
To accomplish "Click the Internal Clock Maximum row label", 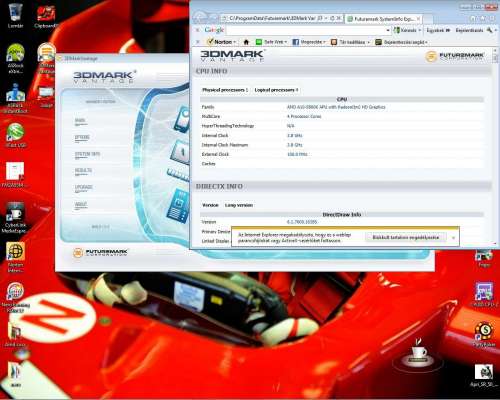I will pyautogui.click(x=225, y=145).
